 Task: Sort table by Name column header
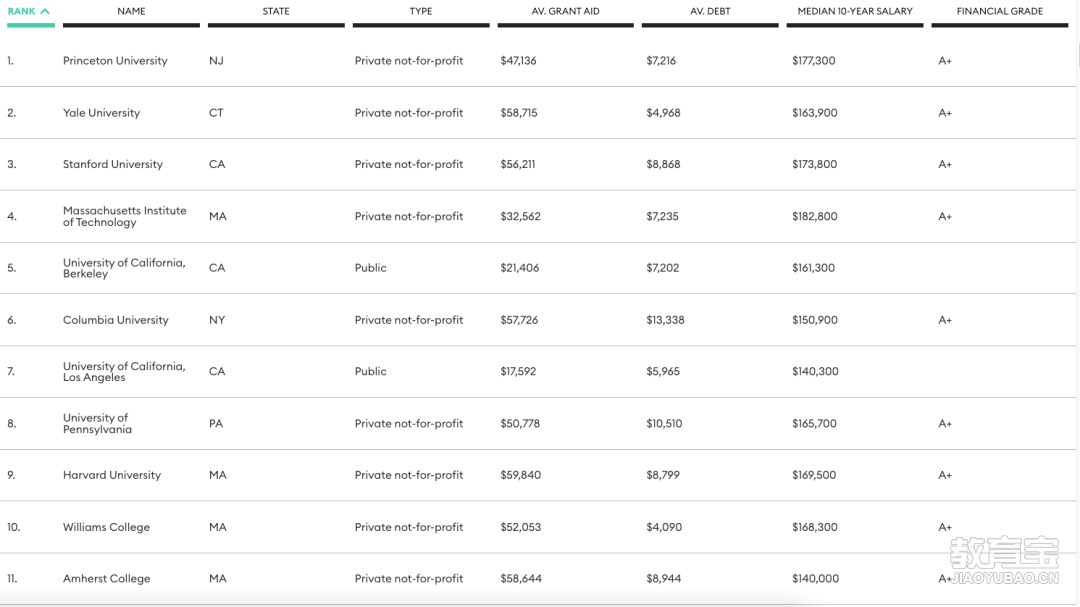(131, 11)
